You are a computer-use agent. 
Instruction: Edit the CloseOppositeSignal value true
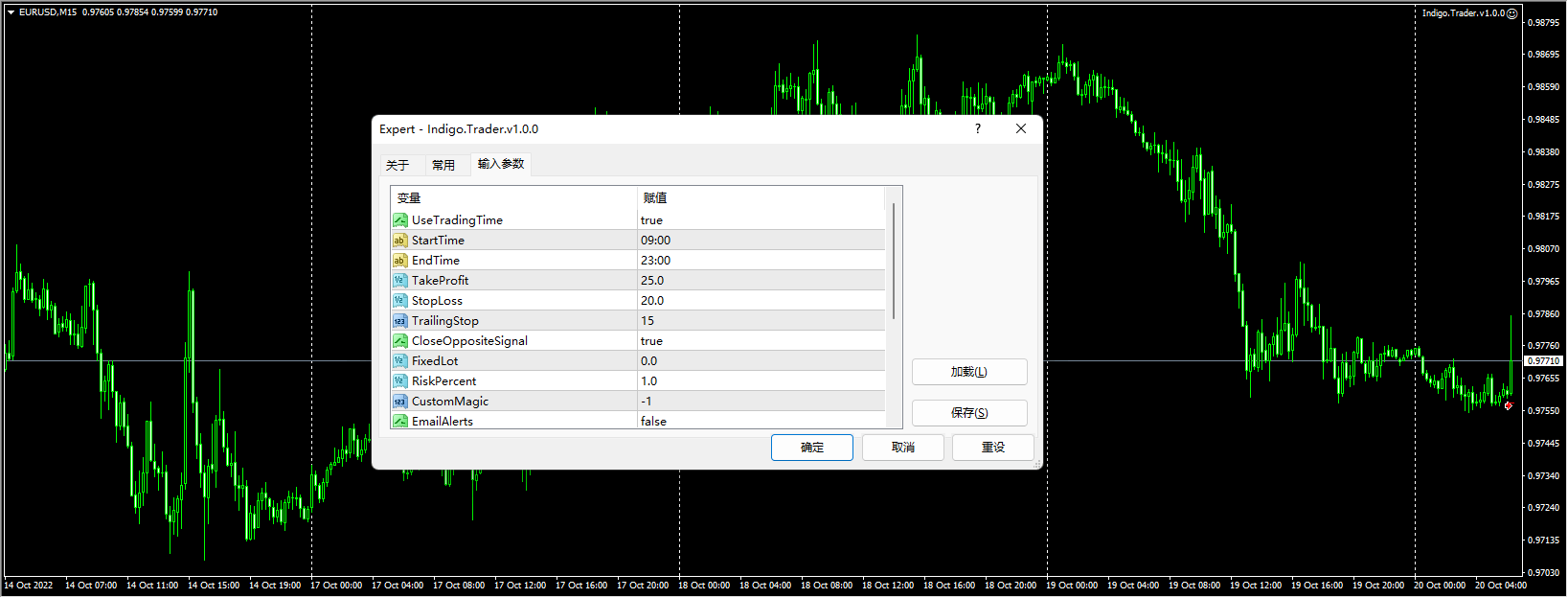(x=761, y=341)
